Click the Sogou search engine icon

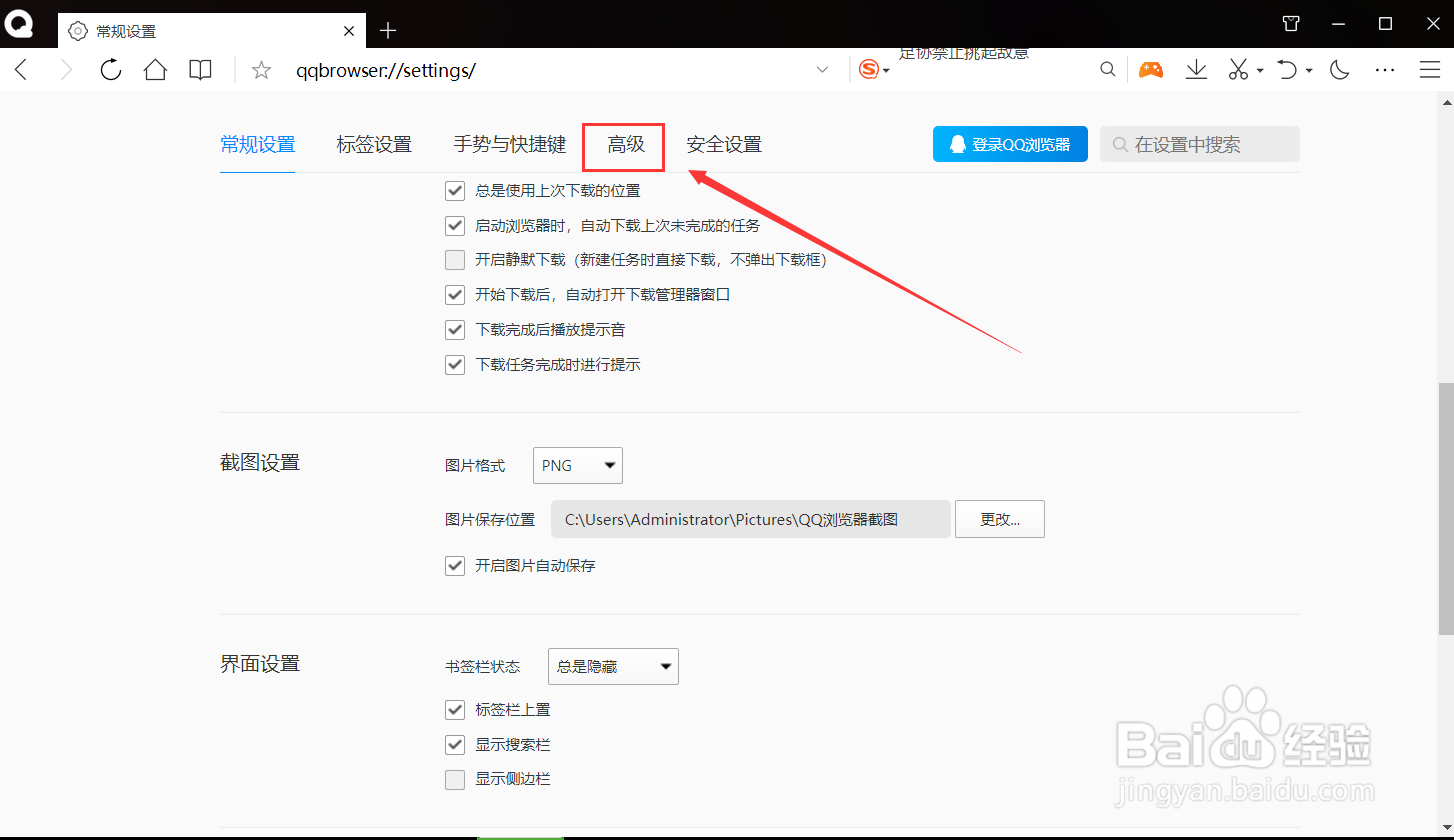[x=870, y=69]
